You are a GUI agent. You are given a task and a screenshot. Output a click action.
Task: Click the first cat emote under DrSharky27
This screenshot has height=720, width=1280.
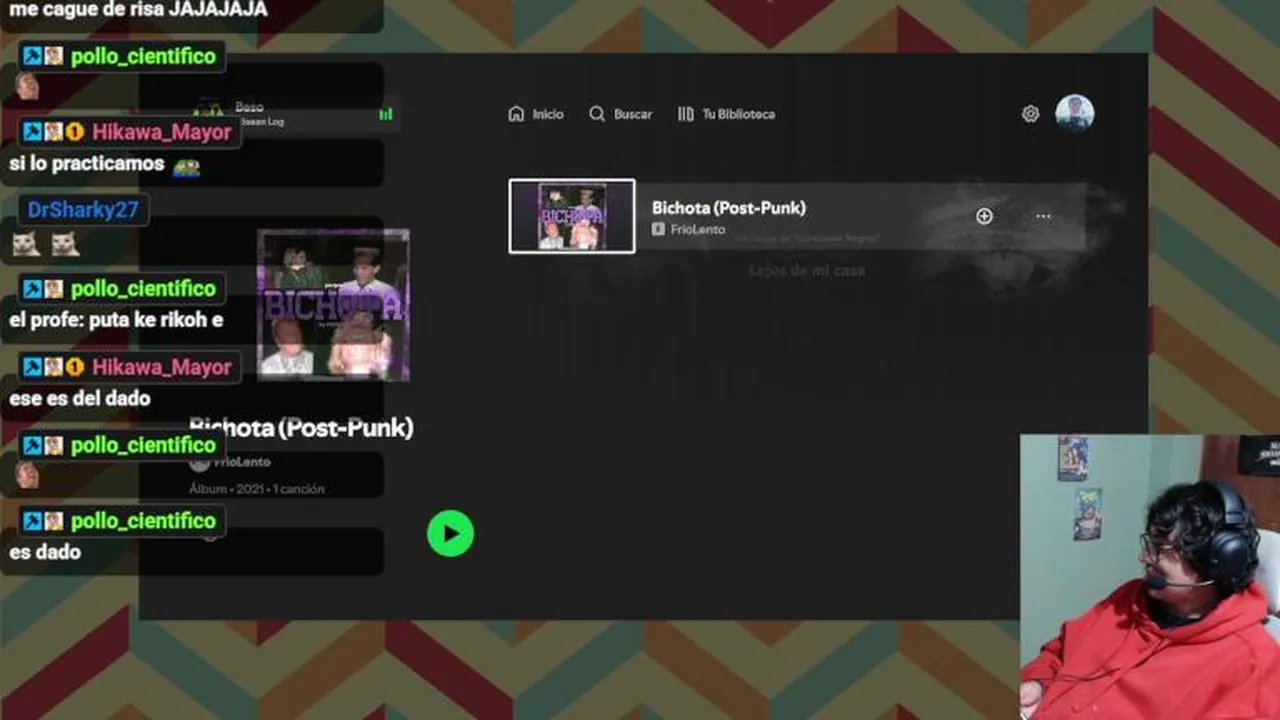pos(25,243)
